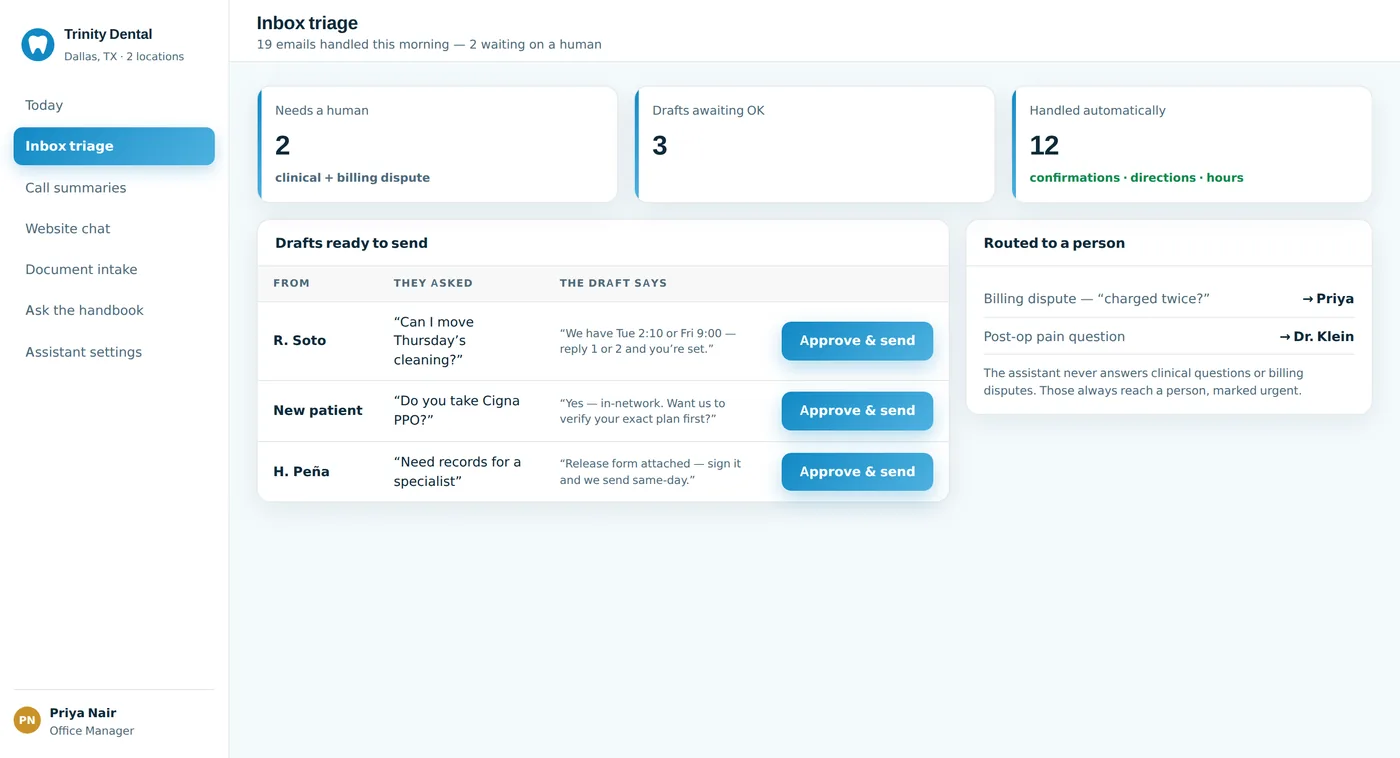Click the "→ Priya" assignee label
This screenshot has height=758, width=1400.
click(1328, 299)
